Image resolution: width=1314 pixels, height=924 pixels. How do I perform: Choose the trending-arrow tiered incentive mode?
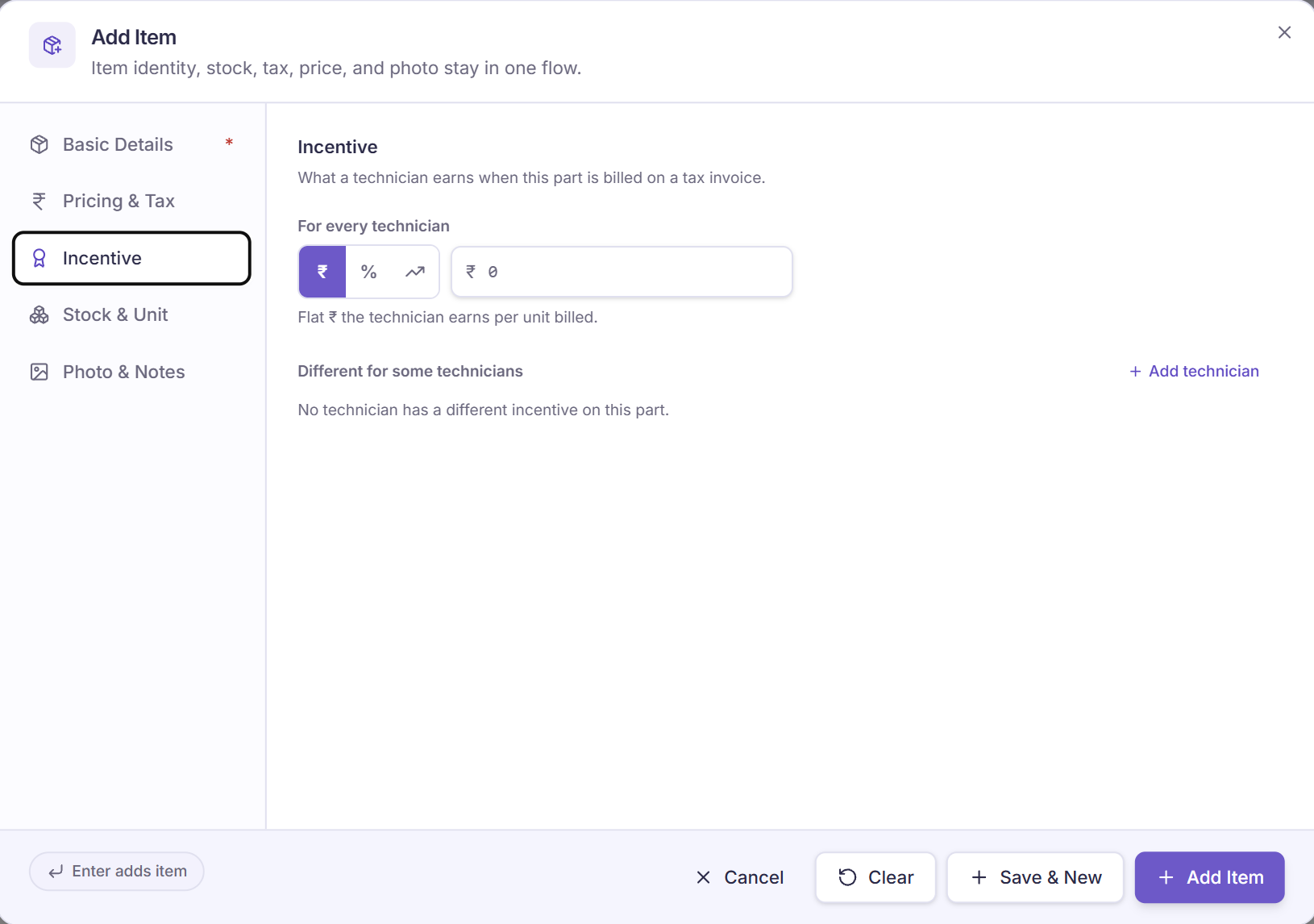[x=415, y=272]
